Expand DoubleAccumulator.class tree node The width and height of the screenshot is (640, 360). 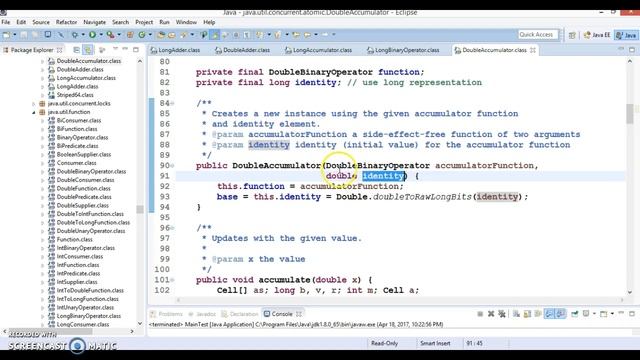42,61
